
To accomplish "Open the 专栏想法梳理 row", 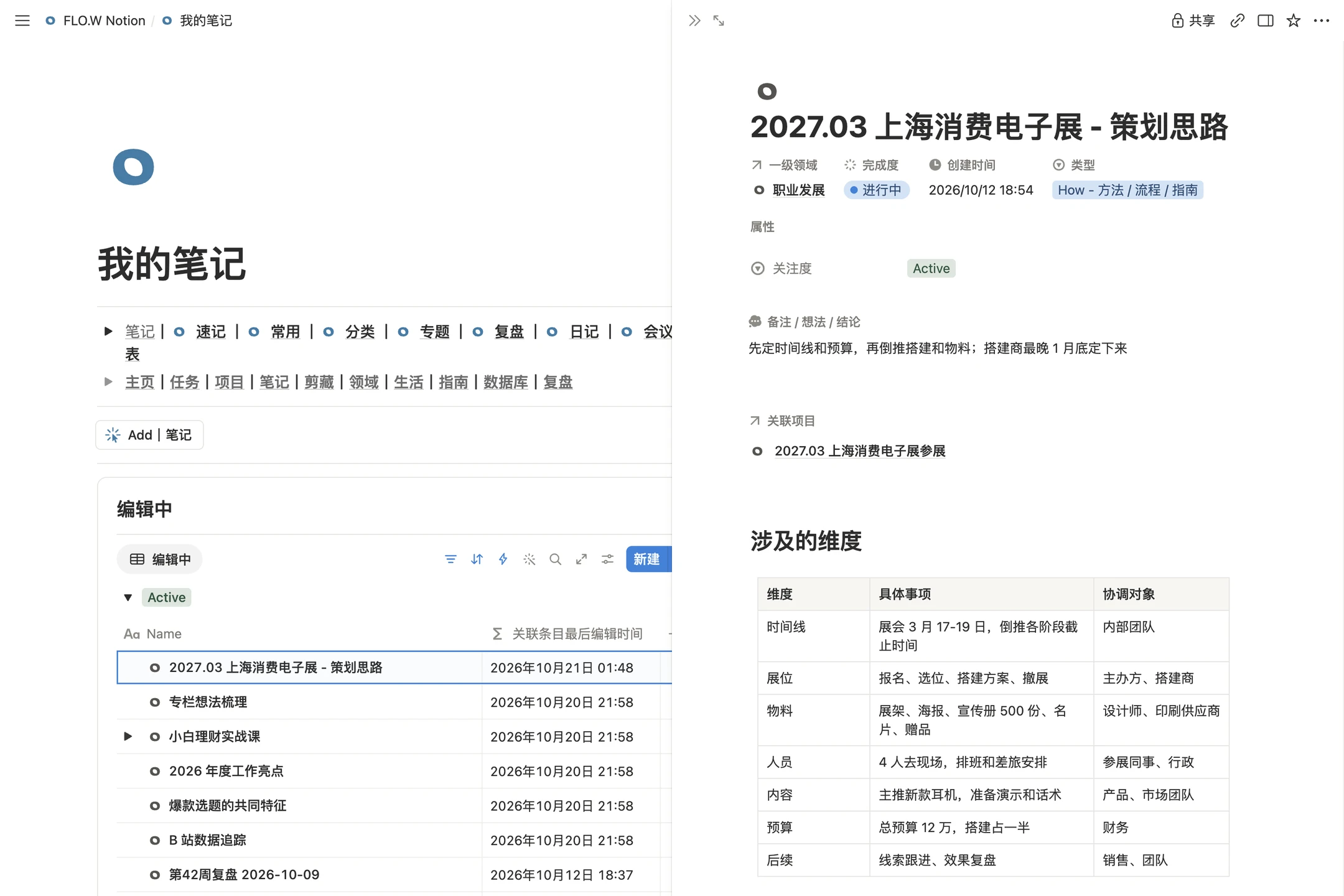I will tap(208, 702).
